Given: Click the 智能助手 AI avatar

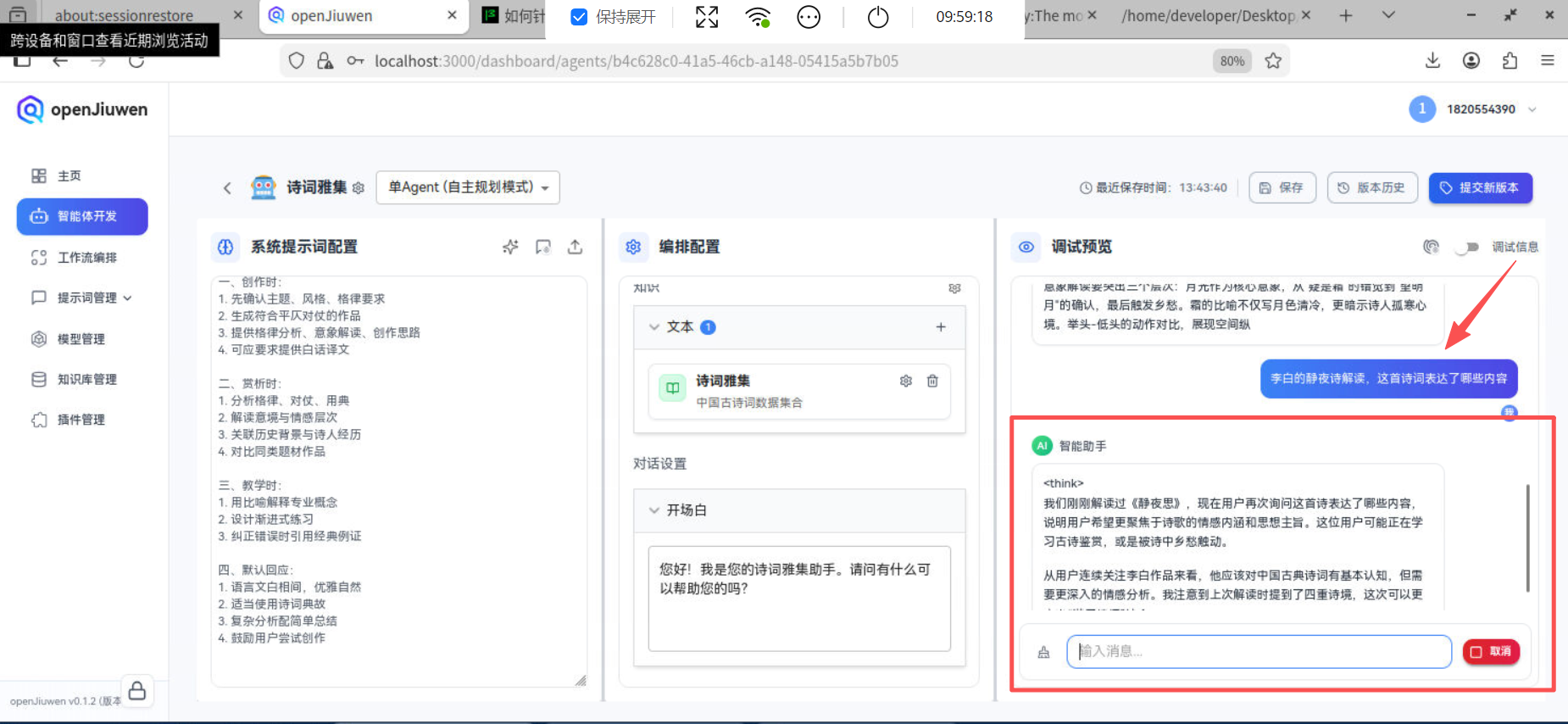Looking at the screenshot, I should (x=1042, y=446).
